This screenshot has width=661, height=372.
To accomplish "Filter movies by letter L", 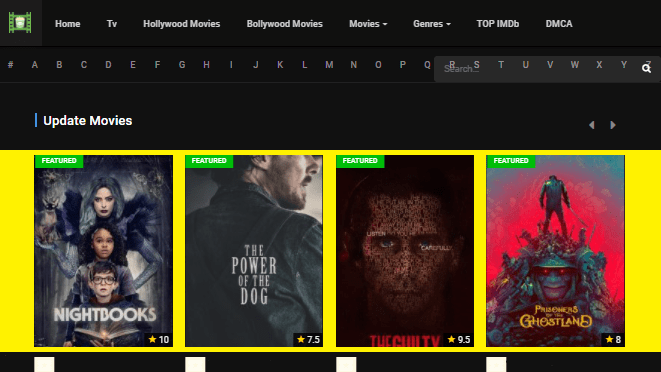I will pyautogui.click(x=304, y=65).
